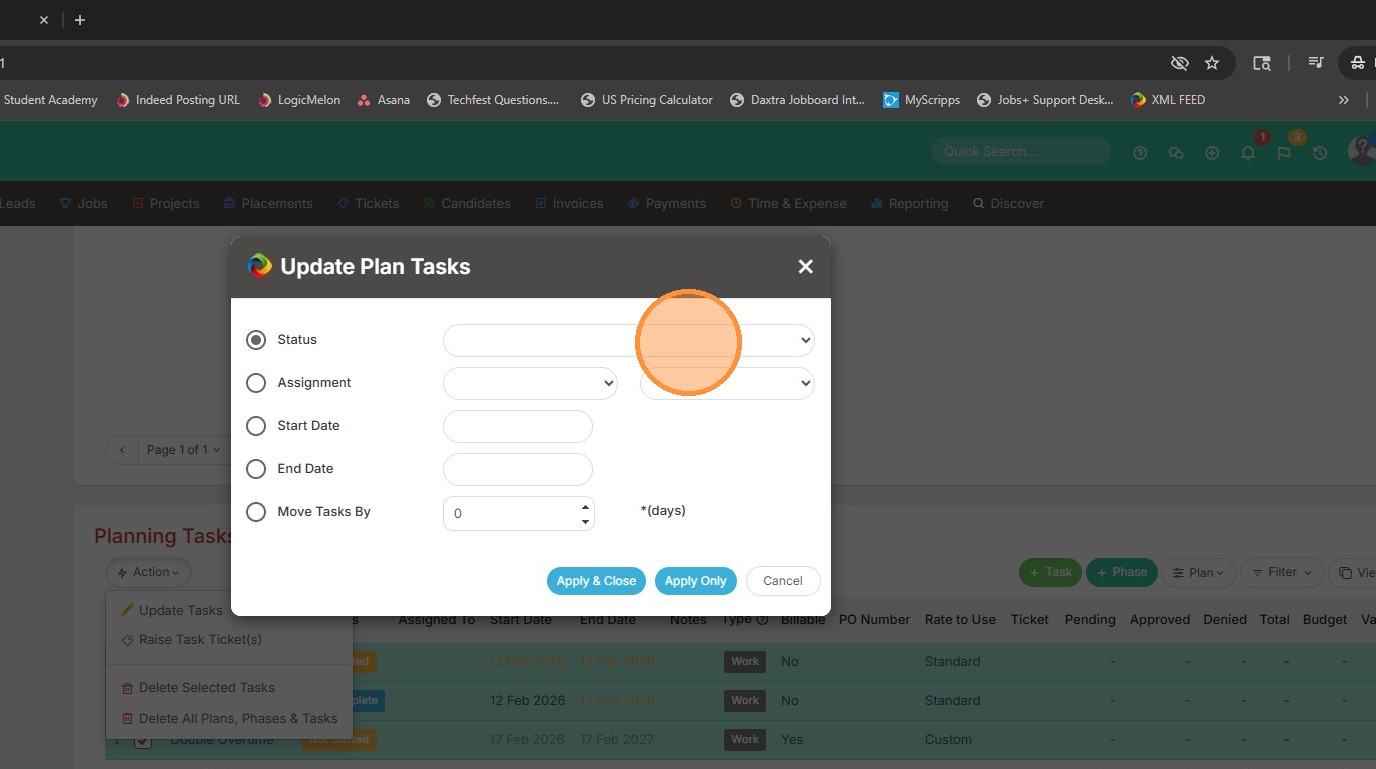Viewport: 1376px width, 769px height.
Task: Open the notifications bell icon
Action: pyautogui.click(x=1248, y=153)
